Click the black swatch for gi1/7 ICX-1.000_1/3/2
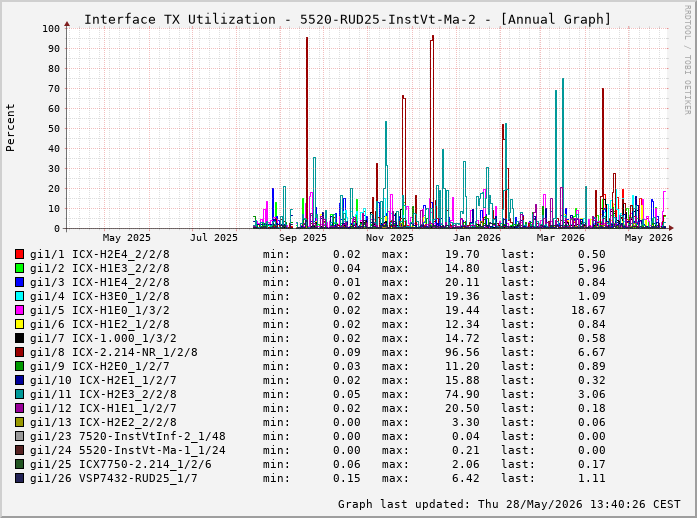697x518 pixels. pyautogui.click(x=19, y=338)
